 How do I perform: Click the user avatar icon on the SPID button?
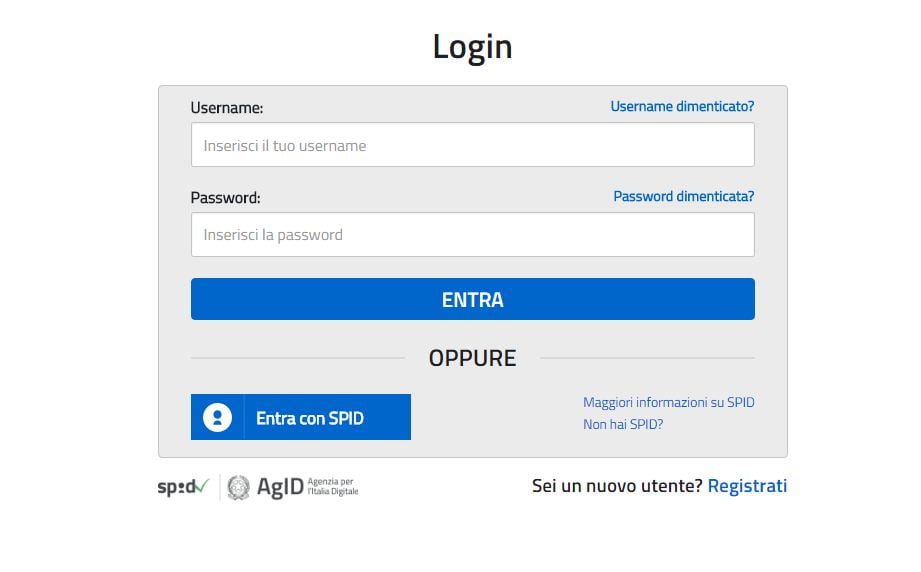[217, 417]
